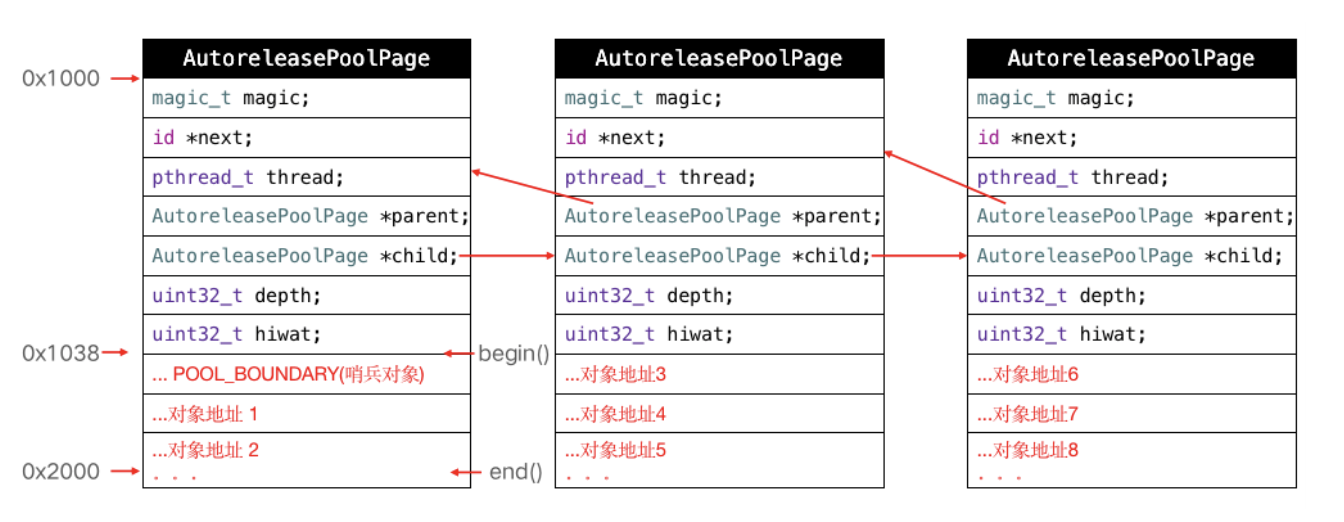Click the begin() label
Screen dimensions: 1344x522
513,353
